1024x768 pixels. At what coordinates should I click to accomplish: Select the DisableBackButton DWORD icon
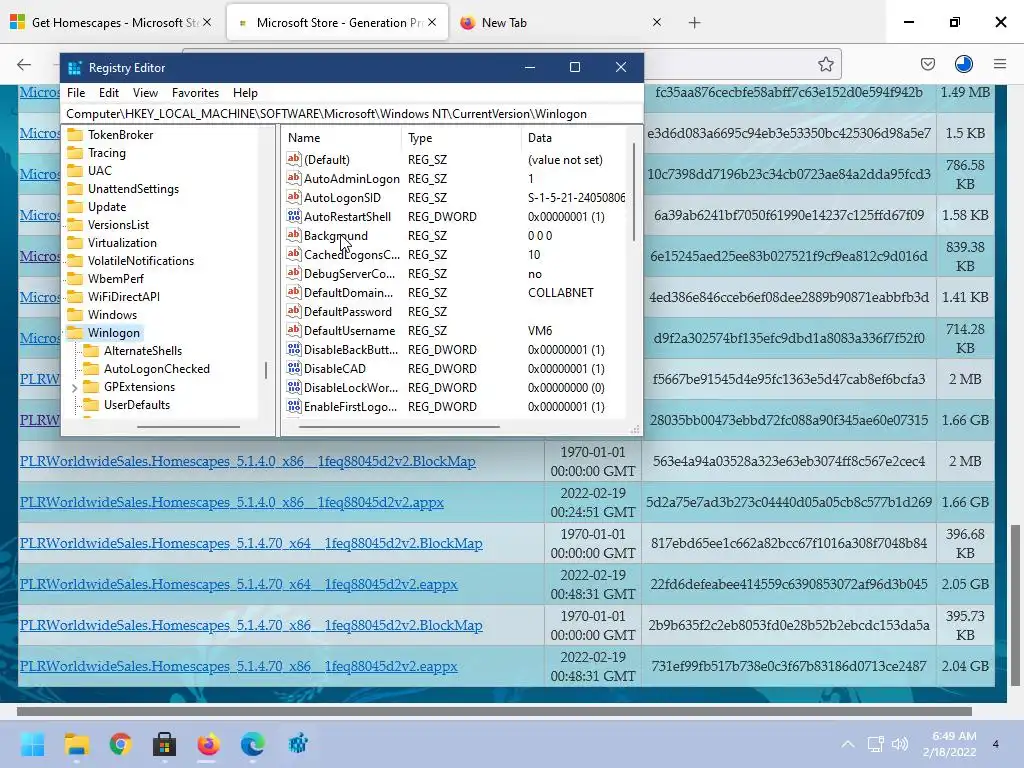point(294,349)
